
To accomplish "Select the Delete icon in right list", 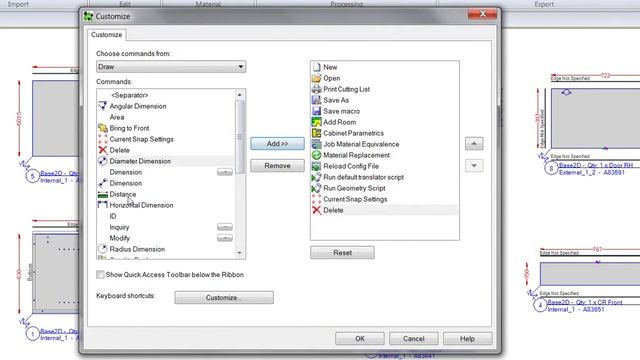I will (316, 210).
